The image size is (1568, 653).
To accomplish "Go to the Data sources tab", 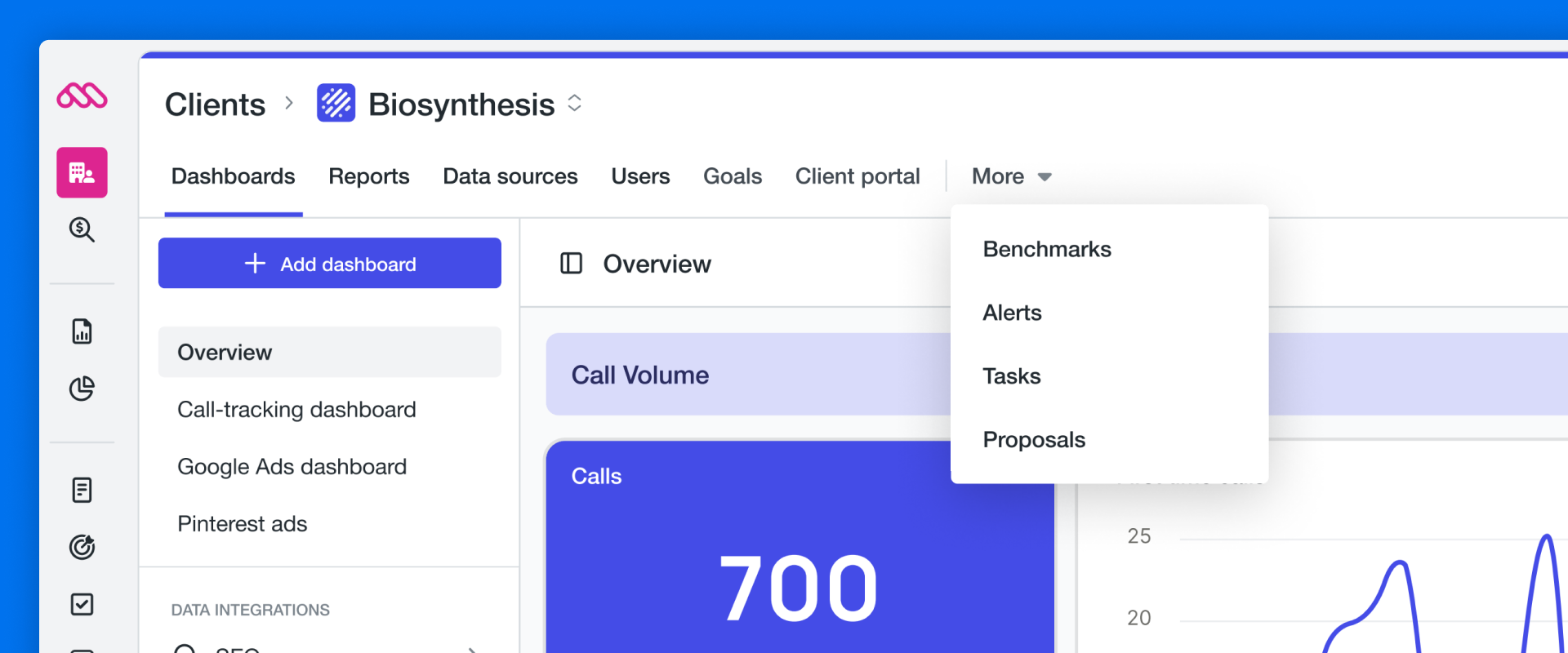I will tap(510, 176).
